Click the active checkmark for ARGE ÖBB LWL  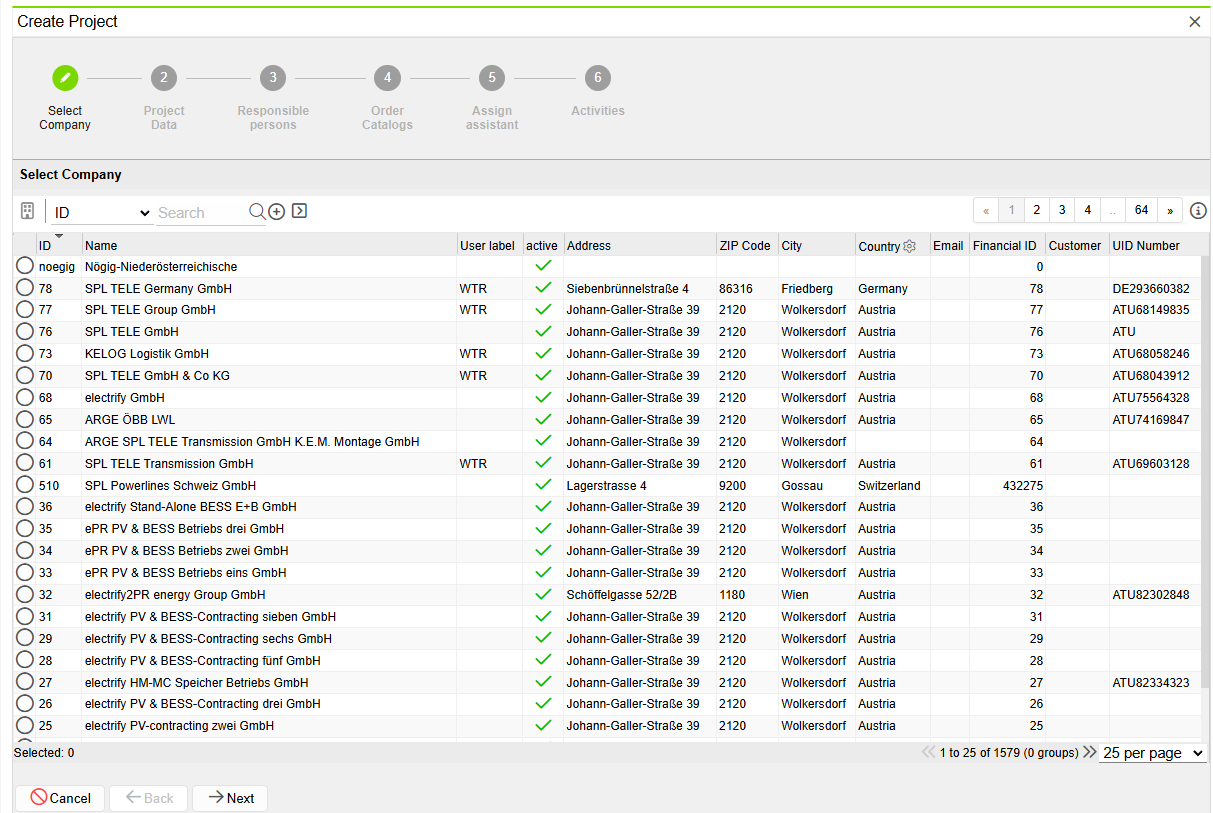pos(543,420)
